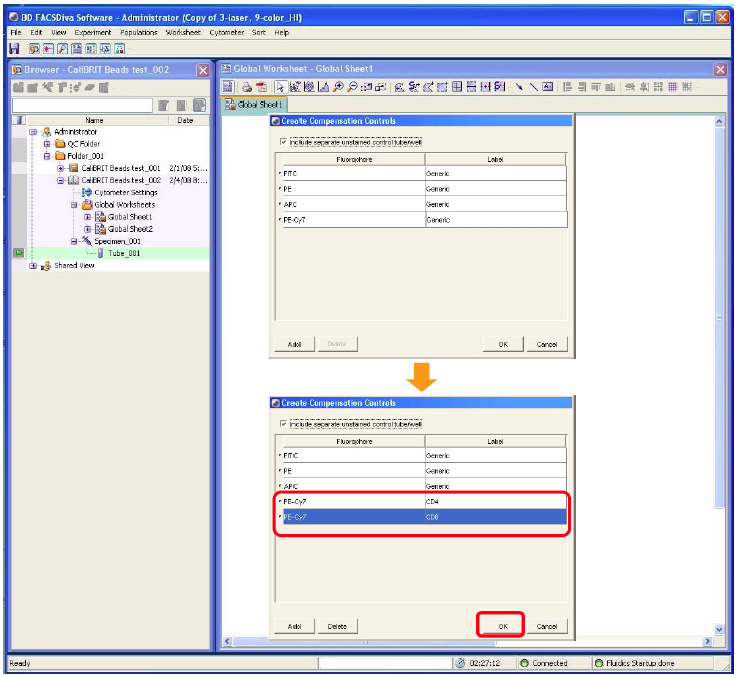Click the worksheet view toggle icon before Print

click(228, 87)
